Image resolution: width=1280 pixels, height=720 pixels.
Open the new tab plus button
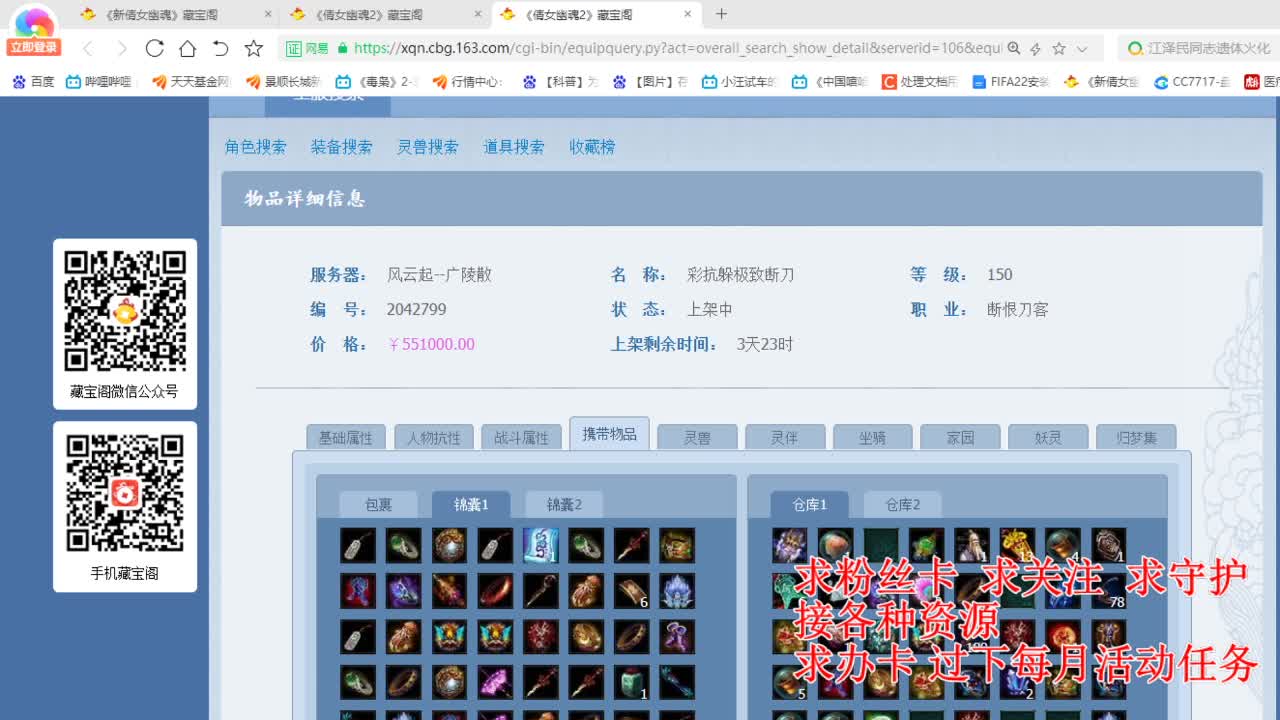coord(721,14)
